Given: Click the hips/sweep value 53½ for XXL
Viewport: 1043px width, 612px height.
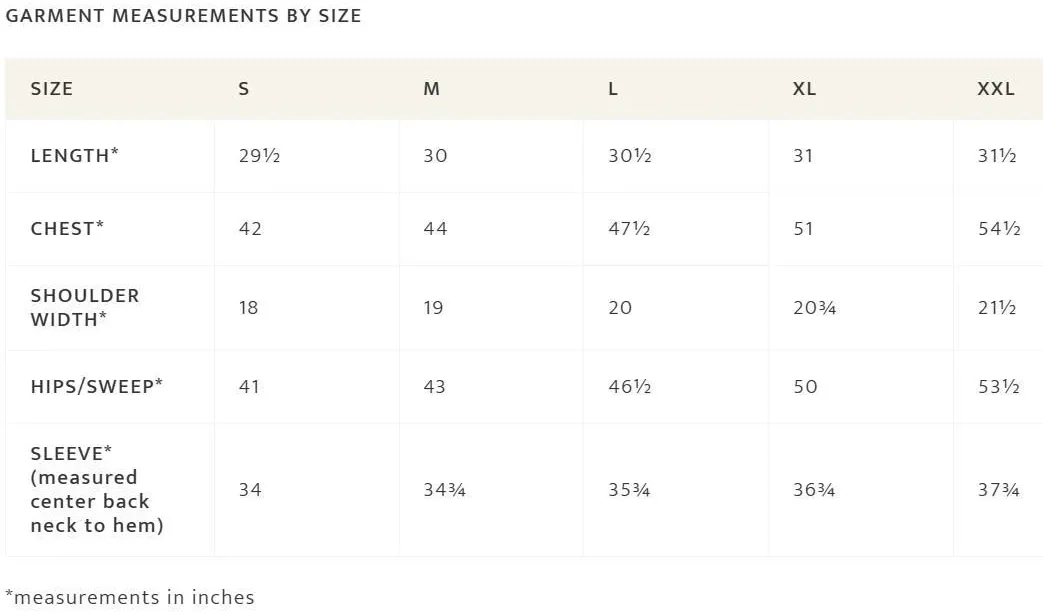Looking at the screenshot, I should tap(998, 386).
